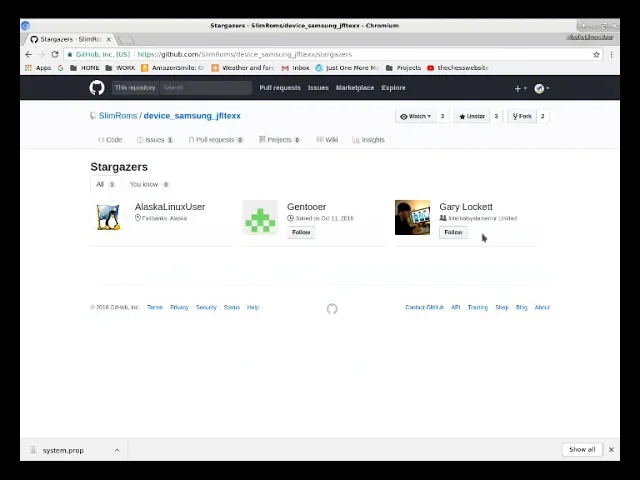Open AlaskaLinuxUser profile name link
The width and height of the screenshot is (640, 480).
point(170,207)
